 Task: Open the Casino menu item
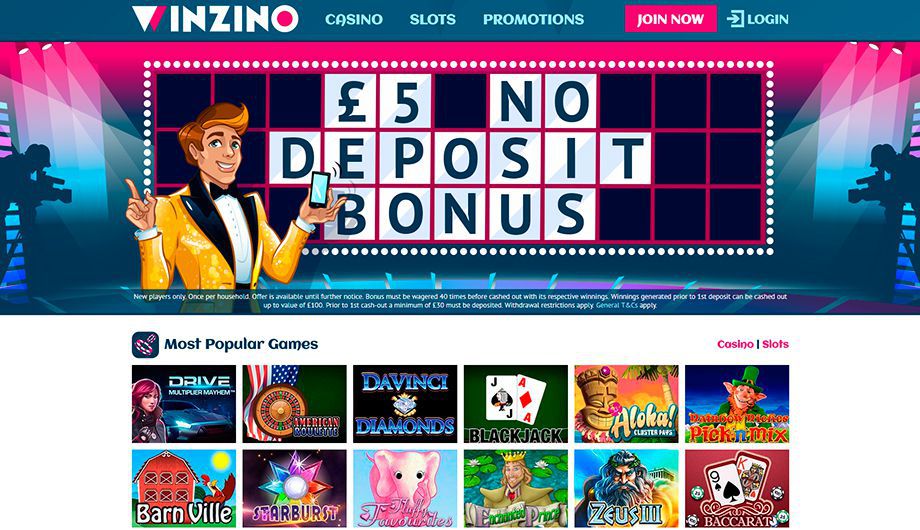click(x=354, y=19)
